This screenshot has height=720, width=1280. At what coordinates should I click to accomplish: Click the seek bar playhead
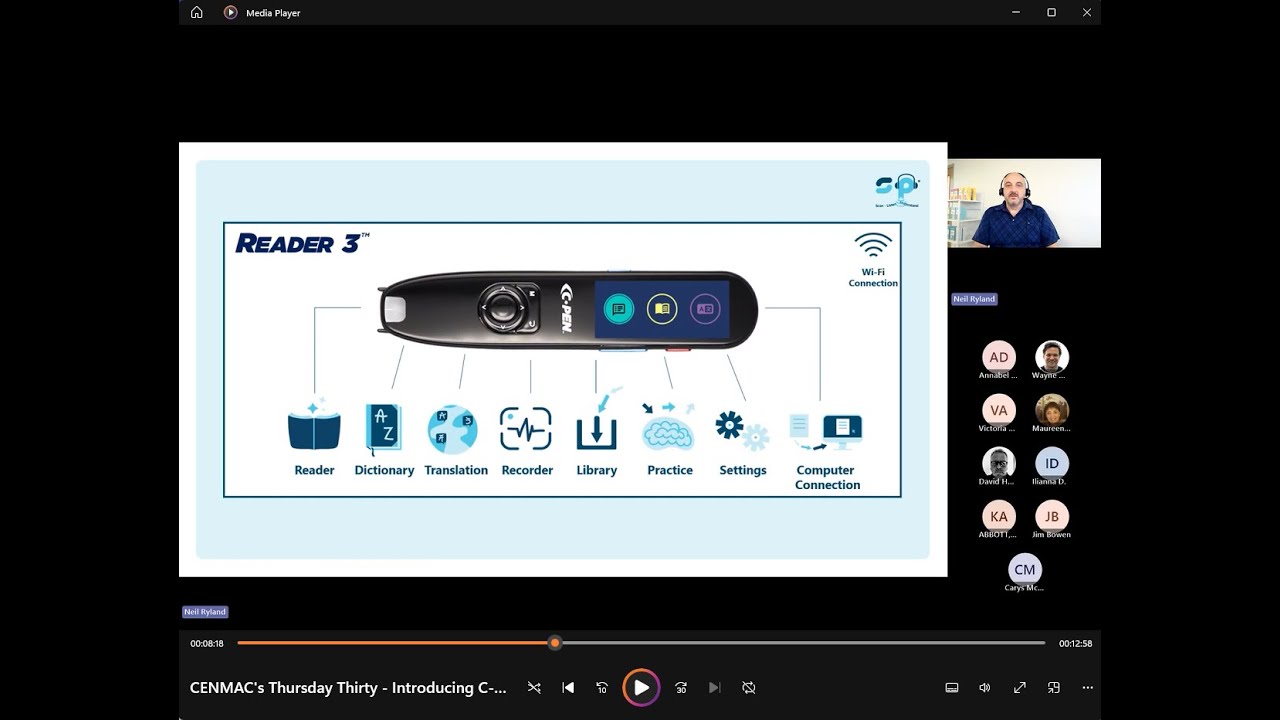pyautogui.click(x=555, y=643)
